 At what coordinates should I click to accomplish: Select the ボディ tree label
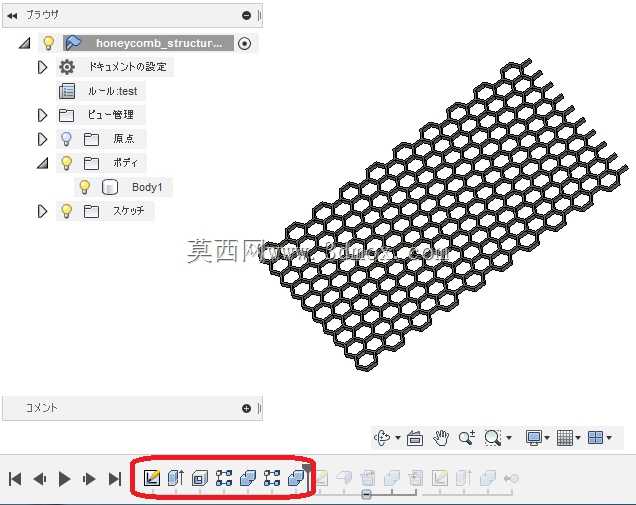(125, 163)
